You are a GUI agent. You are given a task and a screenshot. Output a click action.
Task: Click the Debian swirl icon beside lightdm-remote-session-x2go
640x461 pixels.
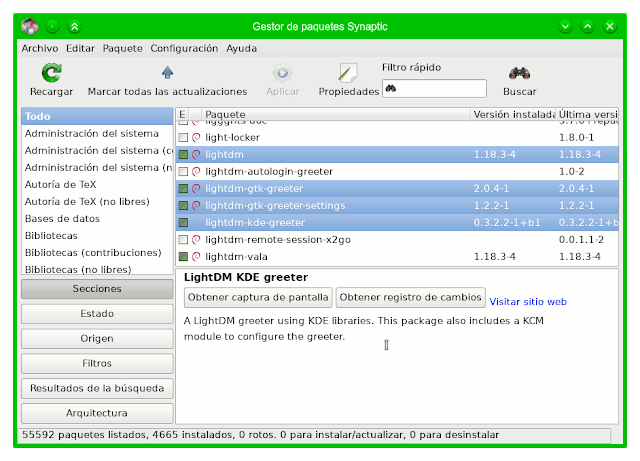click(196, 240)
